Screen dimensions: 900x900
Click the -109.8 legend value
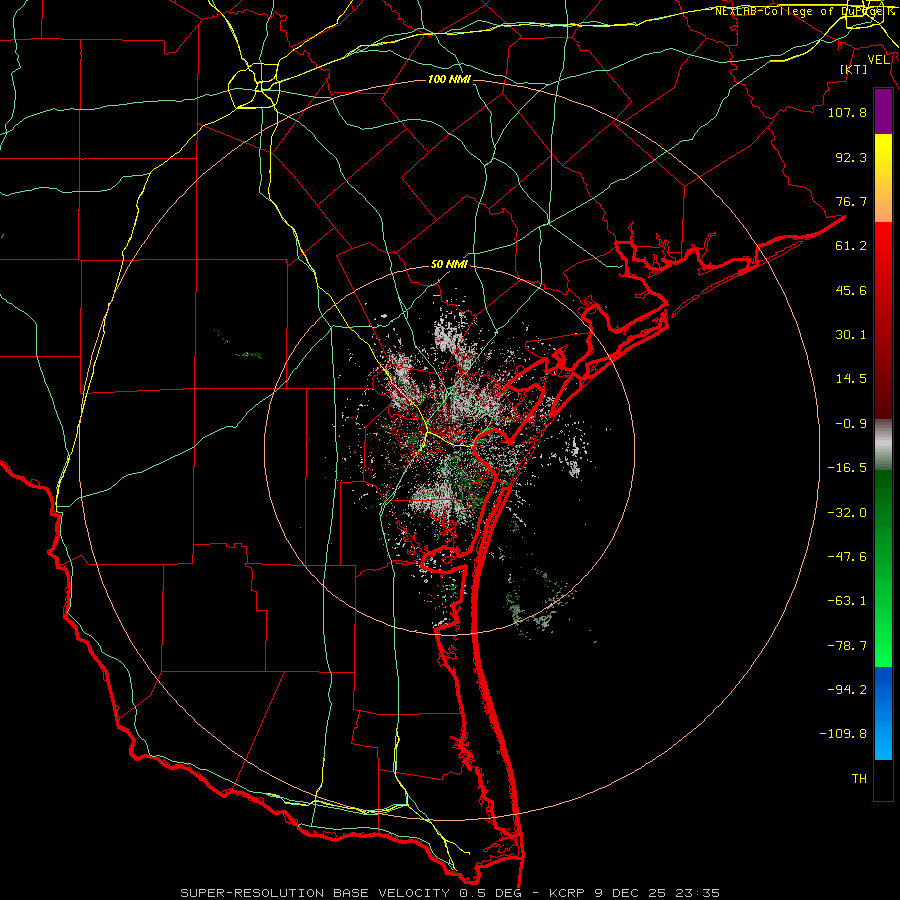pyautogui.click(x=843, y=734)
